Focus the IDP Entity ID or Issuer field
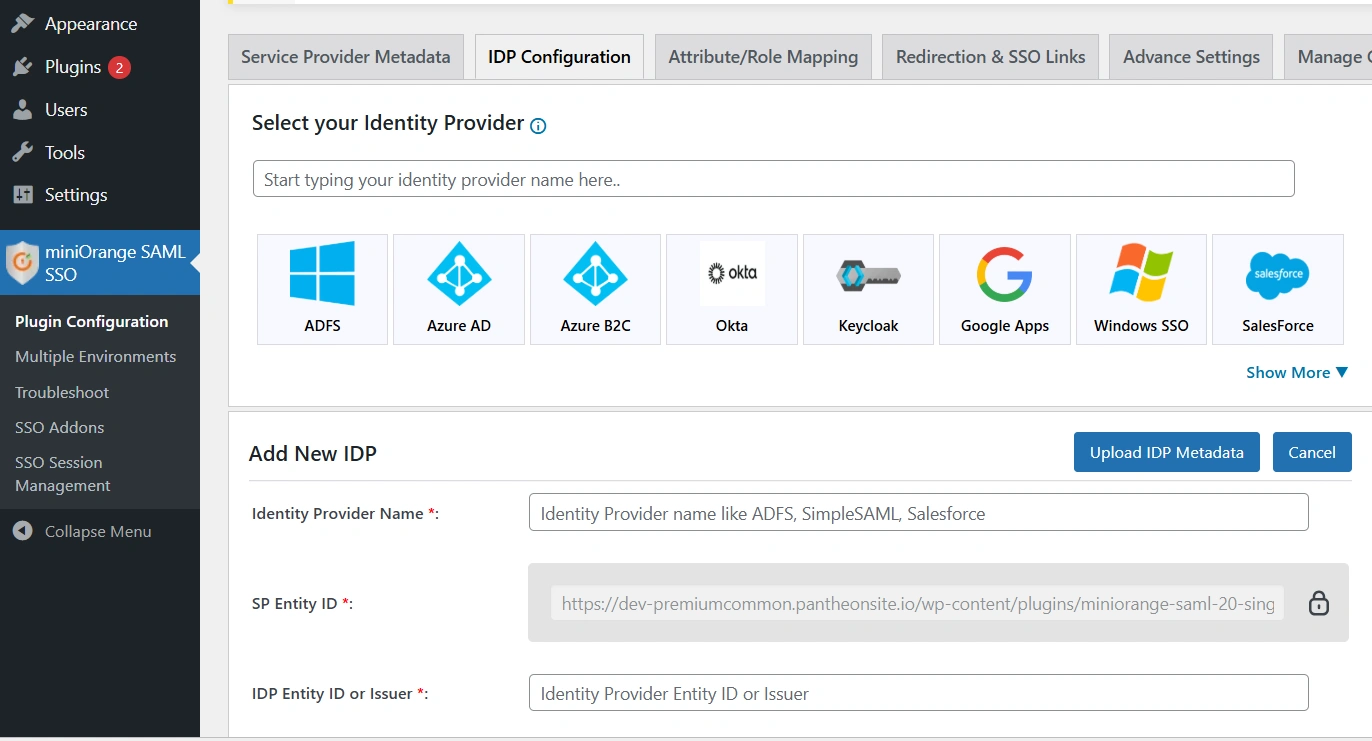 (x=918, y=692)
